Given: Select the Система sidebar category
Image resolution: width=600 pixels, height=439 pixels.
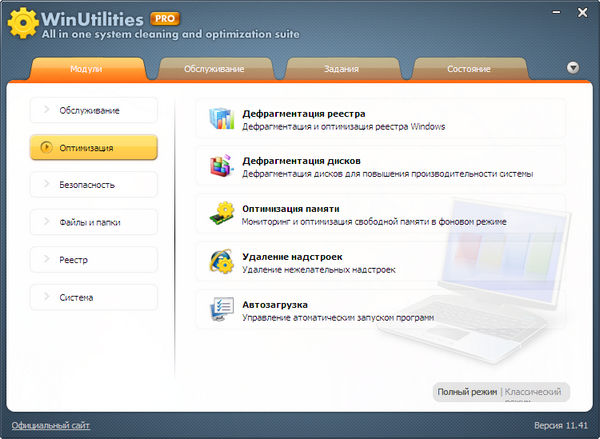Looking at the screenshot, I should pyautogui.click(x=93, y=297).
